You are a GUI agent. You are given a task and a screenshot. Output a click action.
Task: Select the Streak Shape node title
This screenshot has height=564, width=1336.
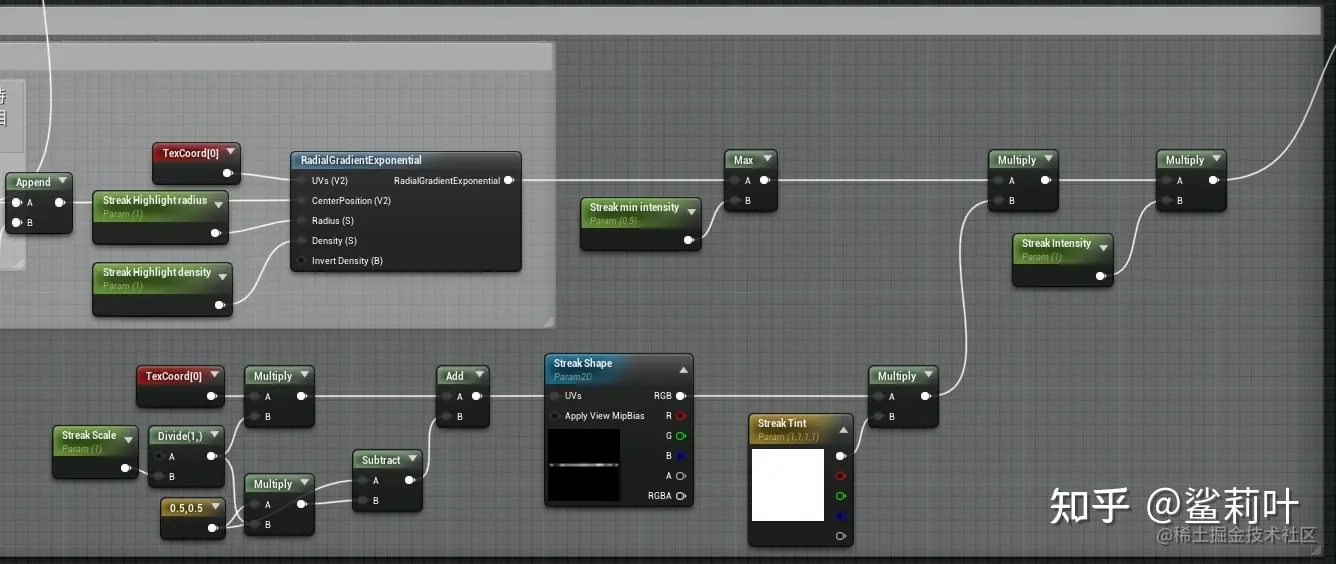click(x=583, y=363)
